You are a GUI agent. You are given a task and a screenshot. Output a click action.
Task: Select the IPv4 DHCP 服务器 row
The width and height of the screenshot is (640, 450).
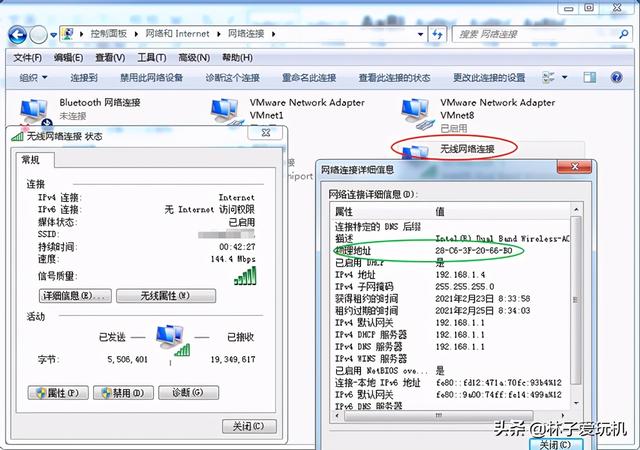(451, 335)
